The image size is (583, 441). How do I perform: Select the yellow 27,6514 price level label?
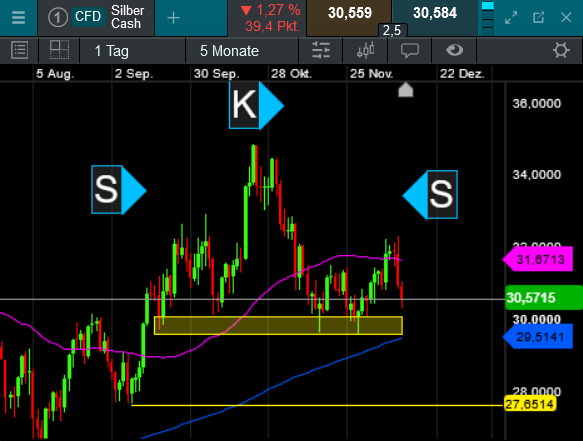[x=530, y=404]
